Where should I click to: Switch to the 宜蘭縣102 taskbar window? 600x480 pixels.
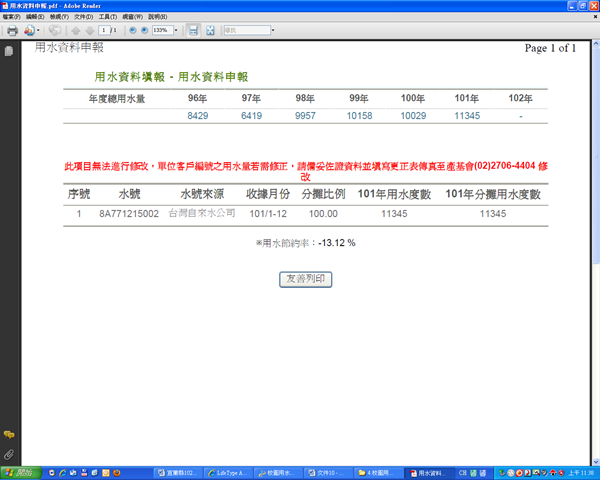[x=178, y=473]
